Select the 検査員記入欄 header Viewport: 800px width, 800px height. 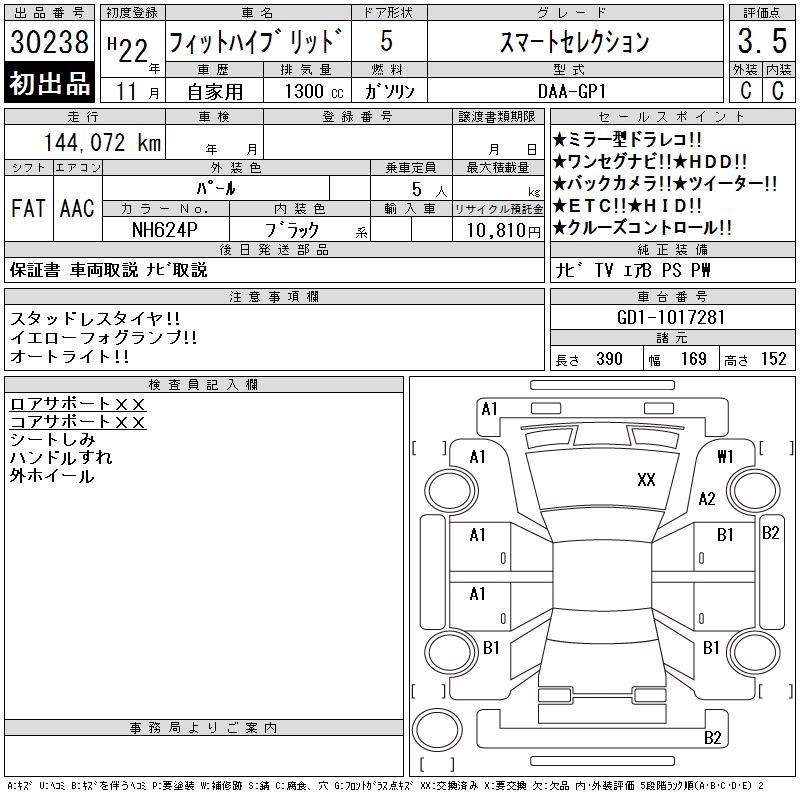click(x=204, y=385)
